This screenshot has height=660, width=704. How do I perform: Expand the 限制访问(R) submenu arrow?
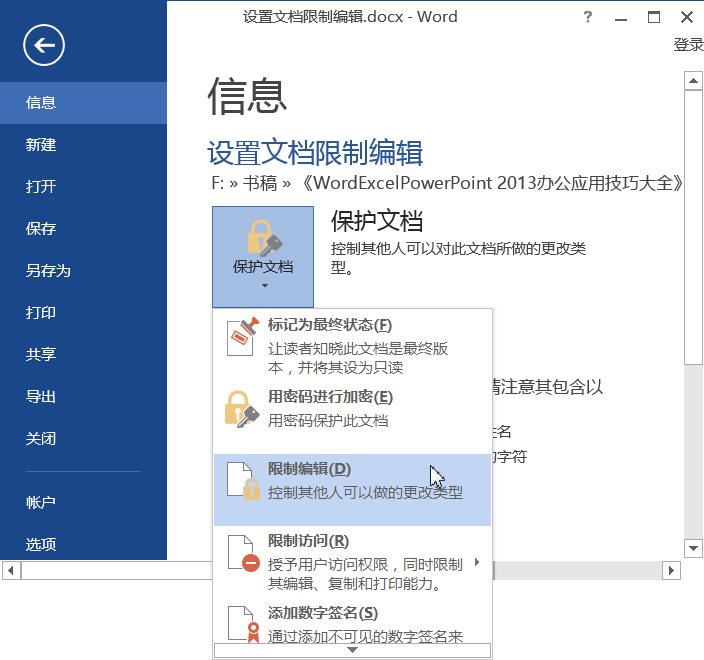click(x=477, y=562)
